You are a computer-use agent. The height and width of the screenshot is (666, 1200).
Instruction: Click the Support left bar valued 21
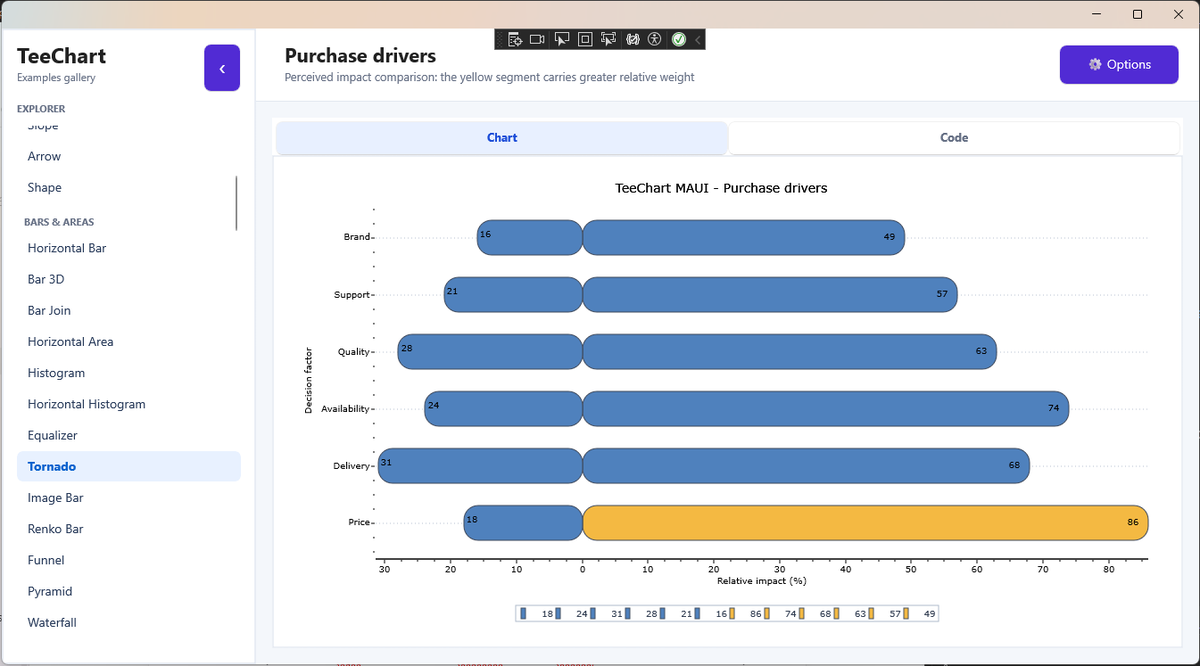click(513, 294)
